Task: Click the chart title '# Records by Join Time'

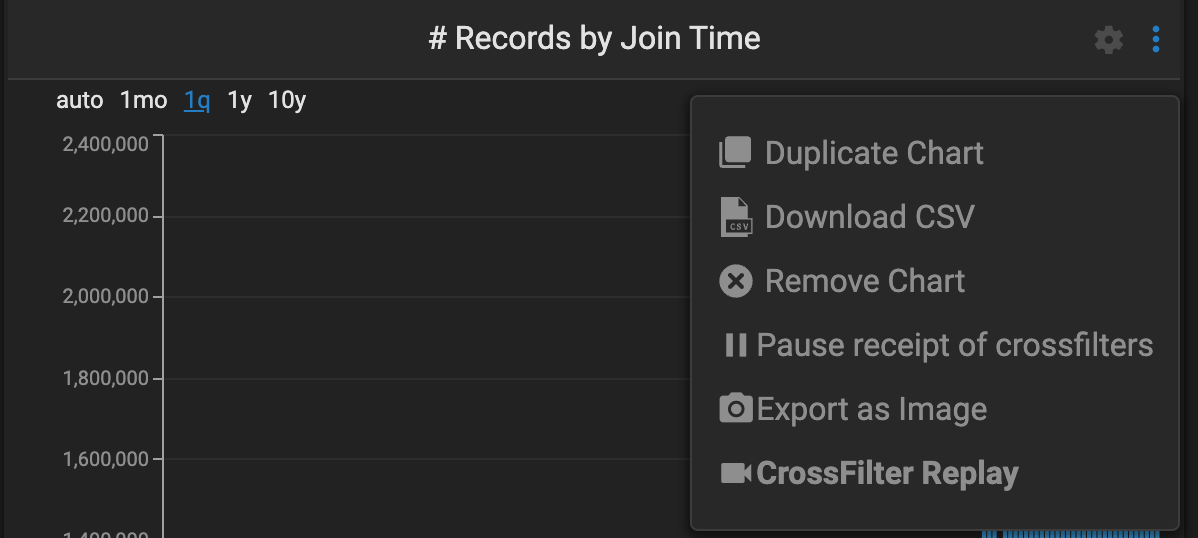Action: (x=595, y=39)
